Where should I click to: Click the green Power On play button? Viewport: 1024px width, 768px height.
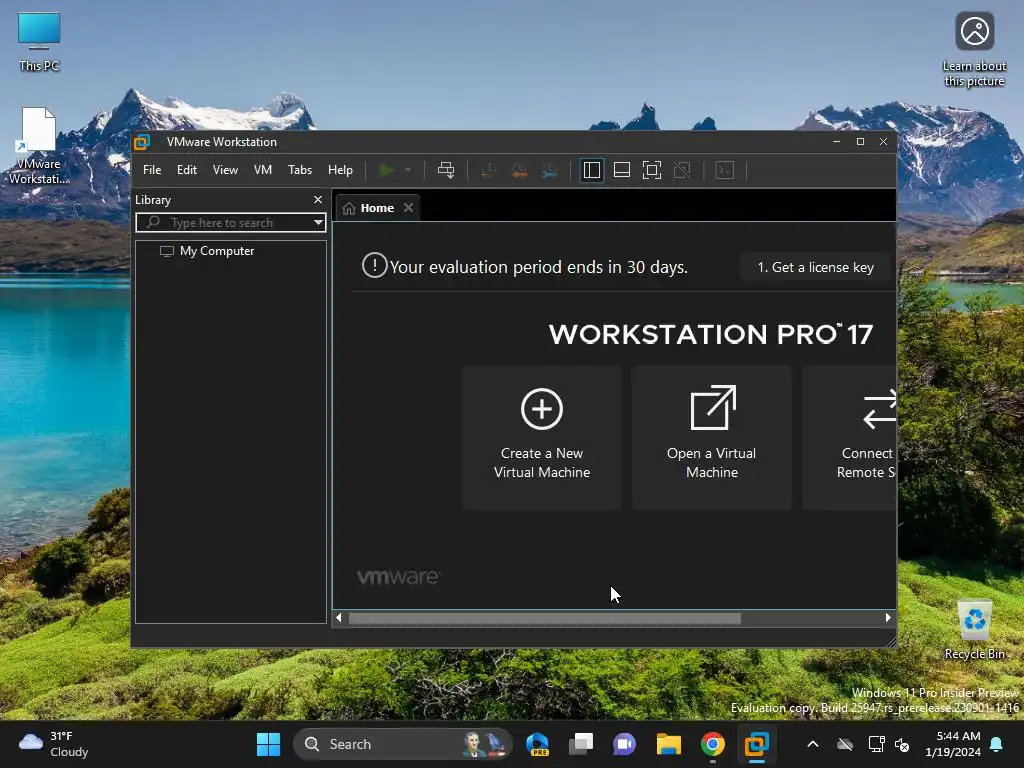[386, 170]
